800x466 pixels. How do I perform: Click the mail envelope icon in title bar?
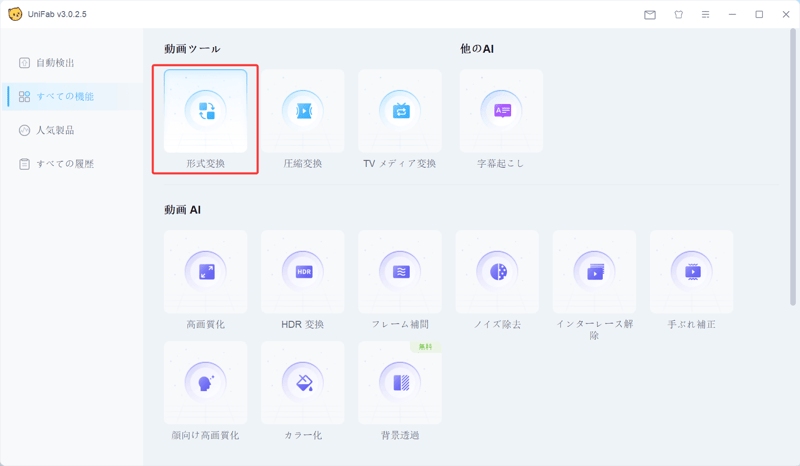(x=650, y=15)
